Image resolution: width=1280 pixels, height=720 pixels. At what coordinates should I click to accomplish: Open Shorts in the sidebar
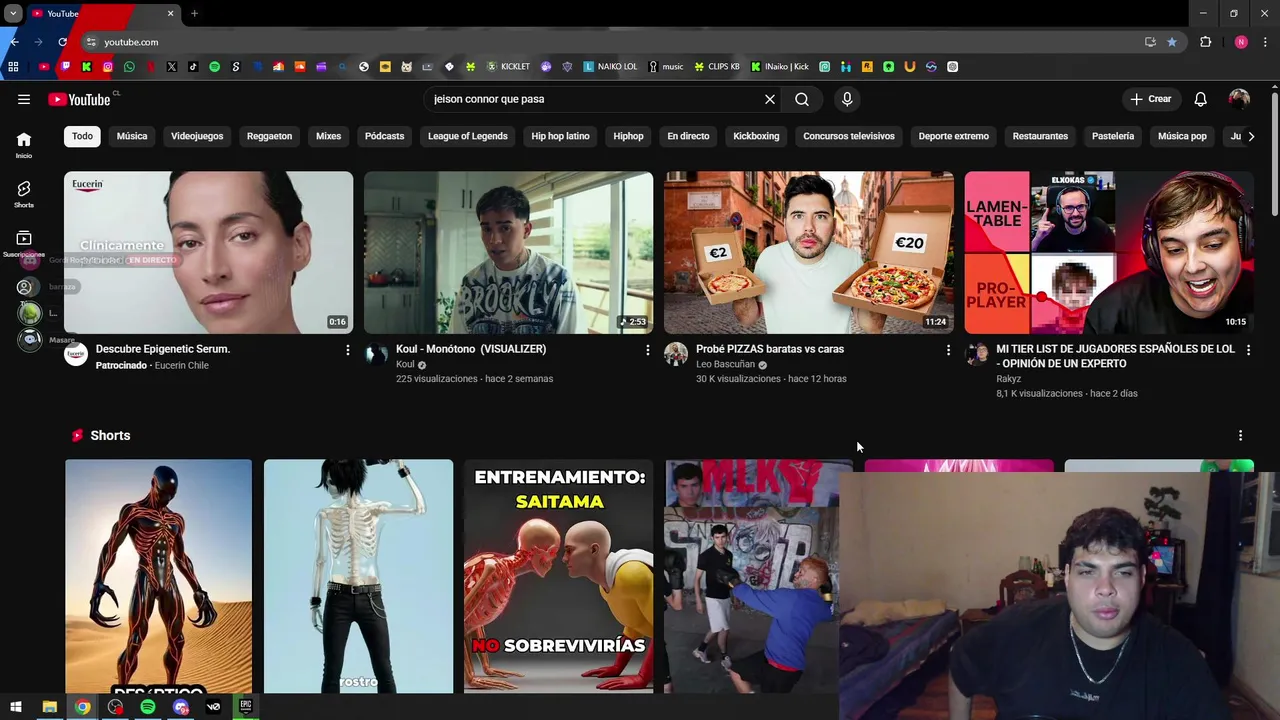pyautogui.click(x=24, y=194)
